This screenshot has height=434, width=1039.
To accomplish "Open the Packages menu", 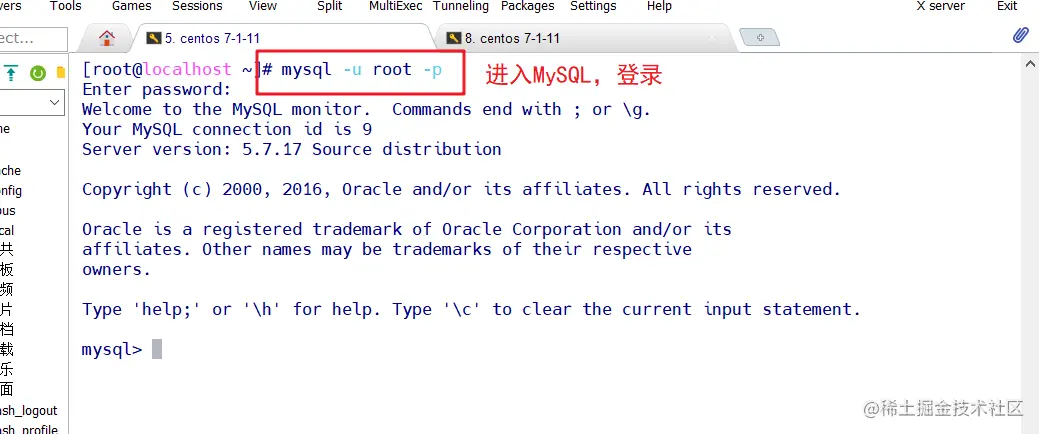I will click(527, 6).
